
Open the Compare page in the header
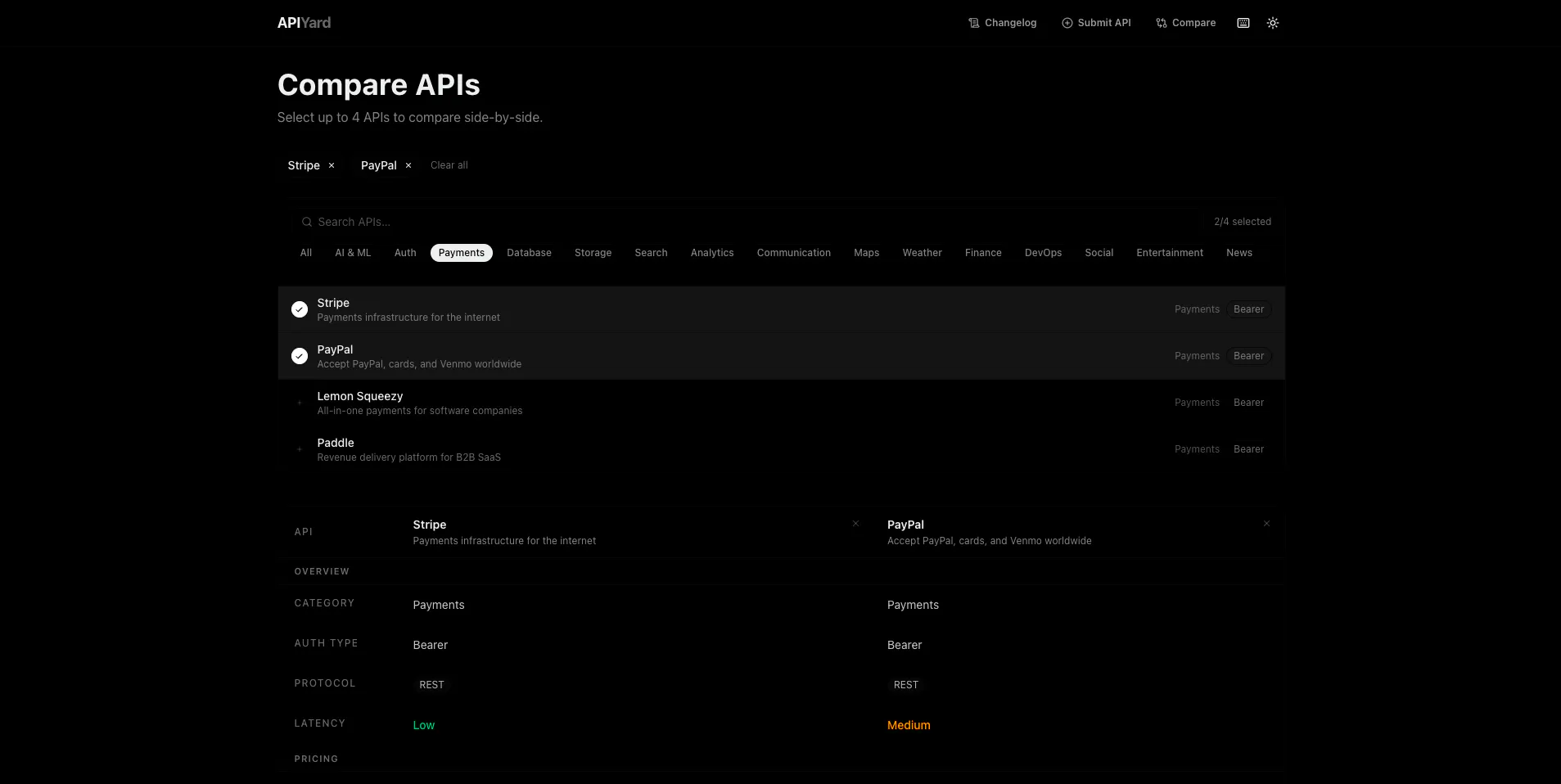tap(1185, 23)
